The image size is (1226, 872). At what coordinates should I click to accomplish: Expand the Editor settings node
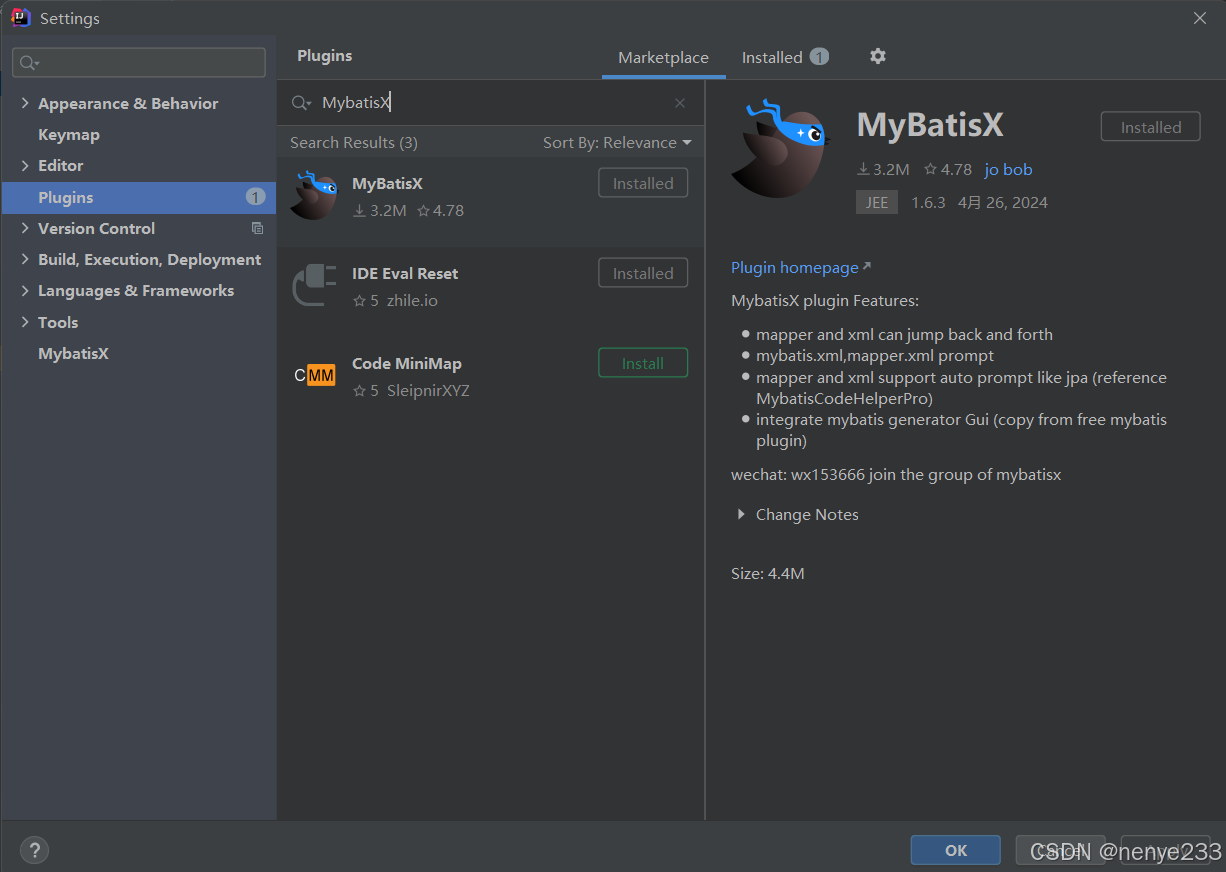(25, 165)
